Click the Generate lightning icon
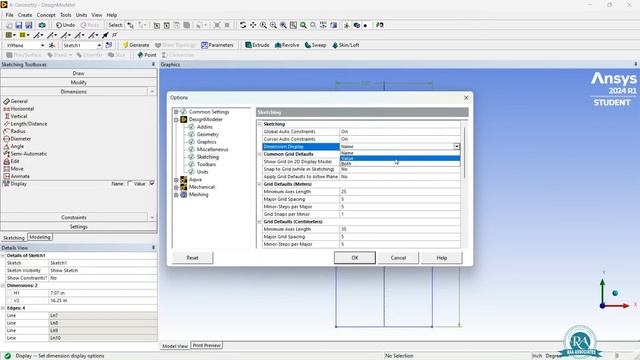The width and height of the screenshot is (640, 360). point(125,45)
